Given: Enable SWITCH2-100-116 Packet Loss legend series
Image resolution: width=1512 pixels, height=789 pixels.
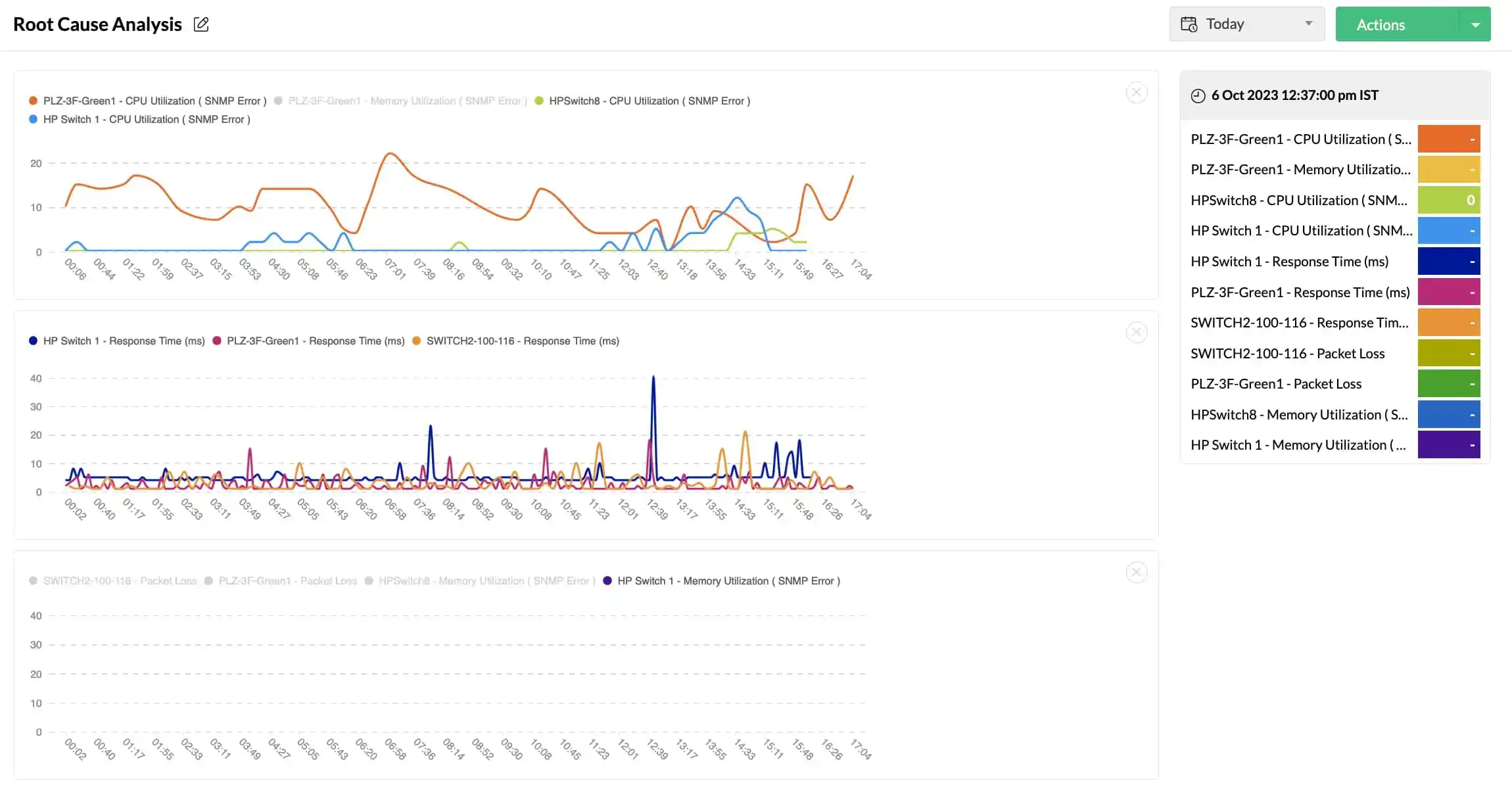Looking at the screenshot, I should click(120, 581).
